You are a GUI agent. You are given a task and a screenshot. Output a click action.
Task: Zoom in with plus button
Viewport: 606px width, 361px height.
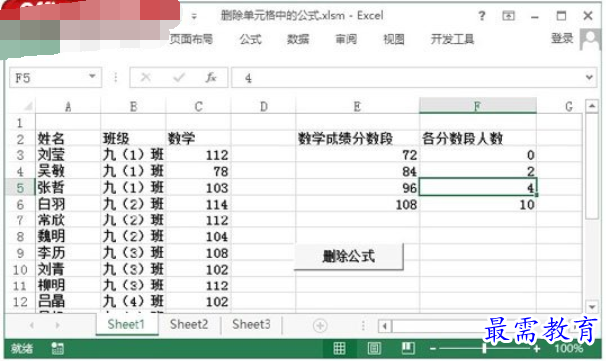[x=536, y=349]
